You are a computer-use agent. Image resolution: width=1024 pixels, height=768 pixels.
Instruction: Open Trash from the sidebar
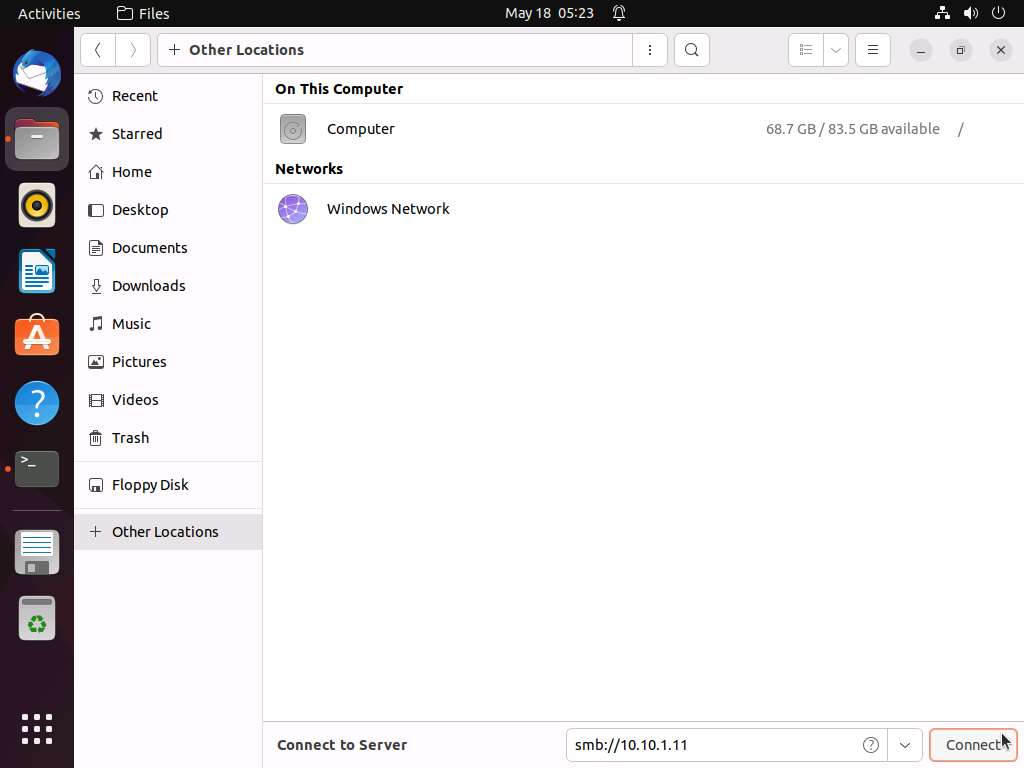click(130, 438)
